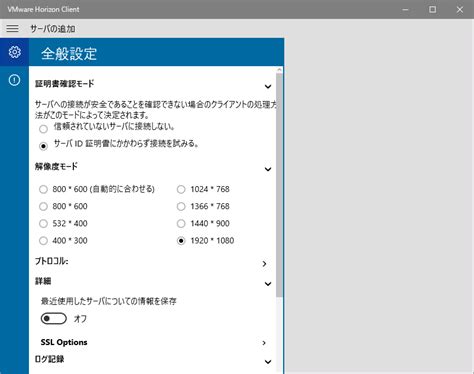Click the 詳細 heading
Viewport: 474px width, 374px height.
(x=43, y=281)
